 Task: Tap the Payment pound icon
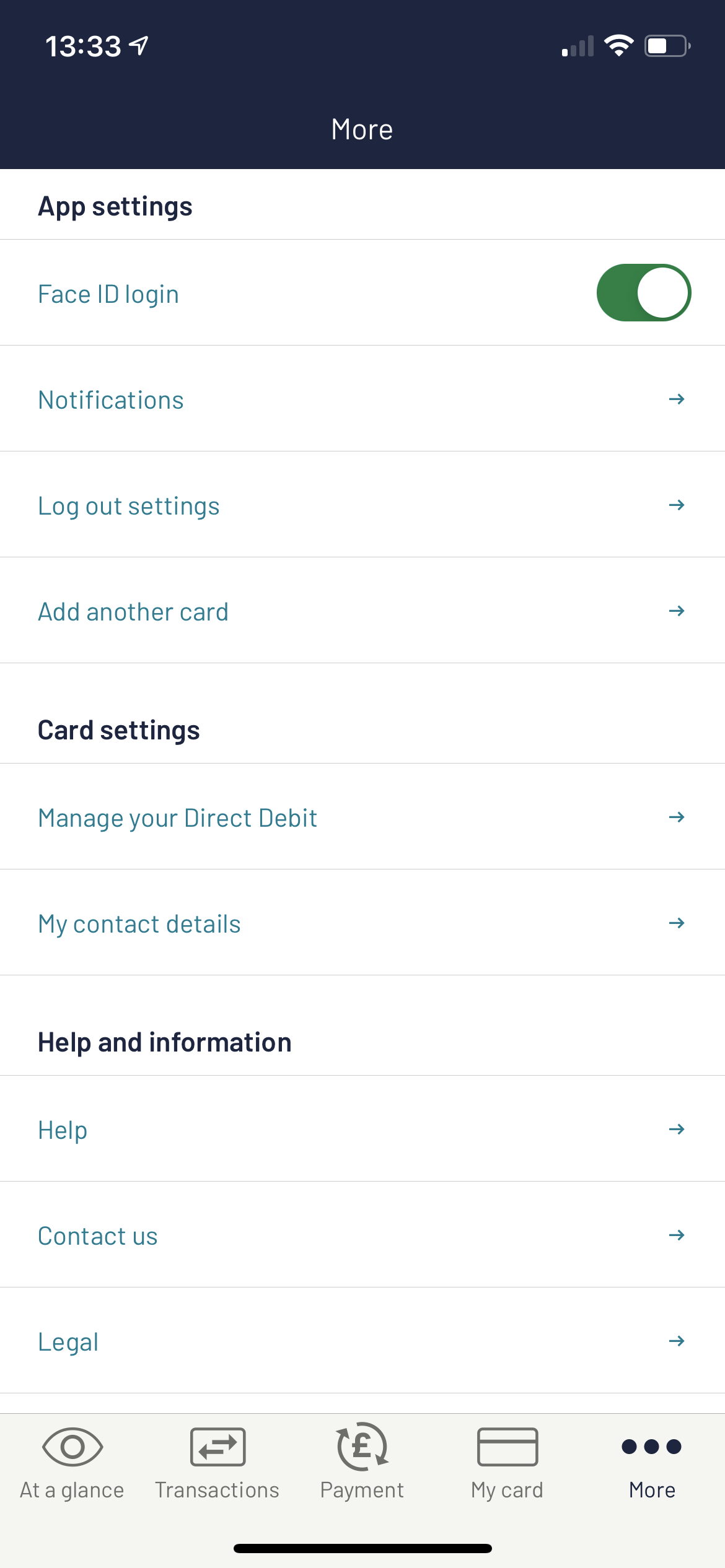(362, 1445)
